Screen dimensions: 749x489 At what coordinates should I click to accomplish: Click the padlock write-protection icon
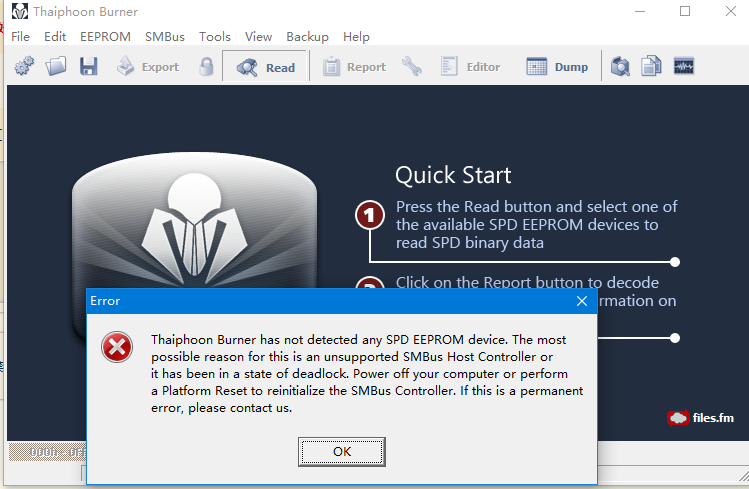tap(206, 66)
